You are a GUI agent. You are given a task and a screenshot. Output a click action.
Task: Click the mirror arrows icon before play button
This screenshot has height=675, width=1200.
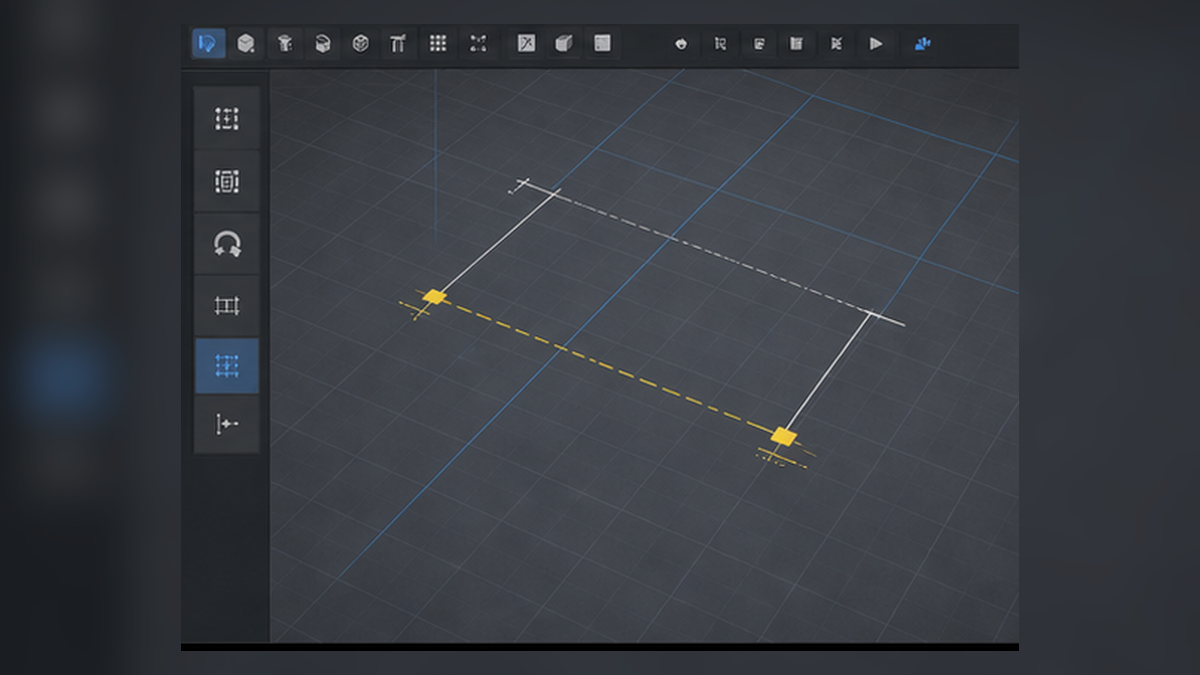[837, 44]
